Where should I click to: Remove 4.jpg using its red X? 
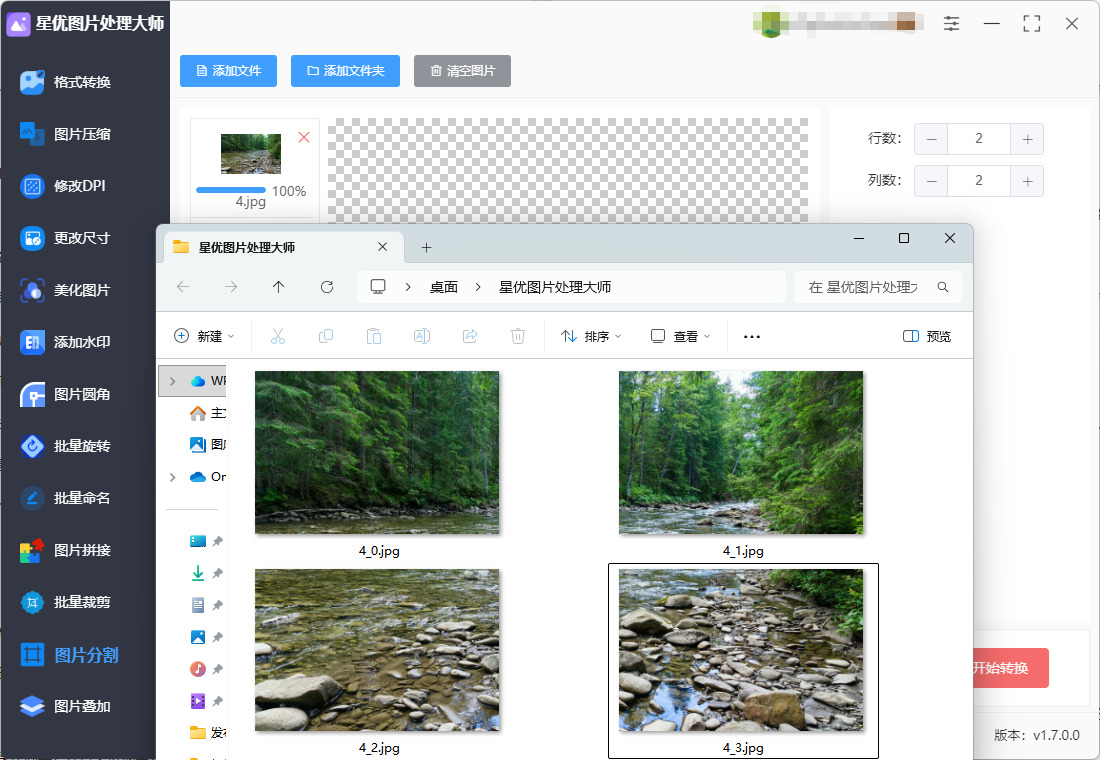pos(304,137)
